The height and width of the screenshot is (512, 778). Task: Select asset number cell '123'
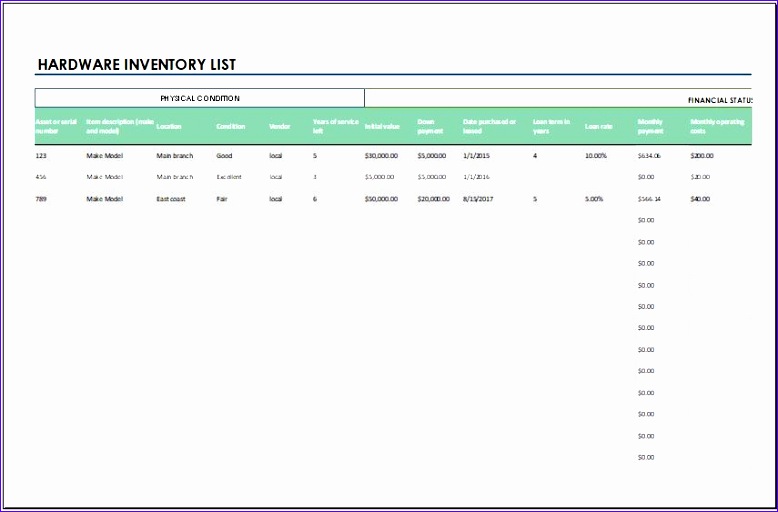click(41, 156)
